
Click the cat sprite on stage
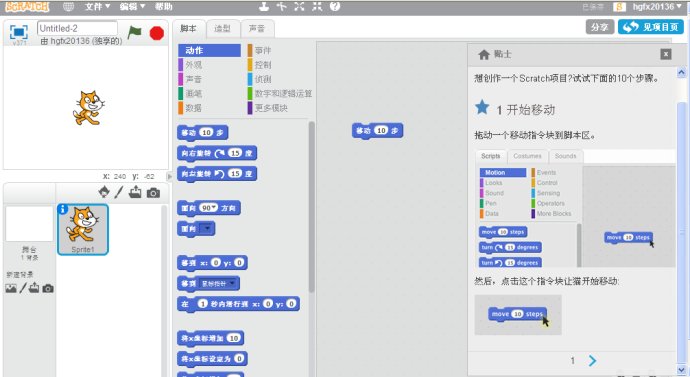(88, 108)
